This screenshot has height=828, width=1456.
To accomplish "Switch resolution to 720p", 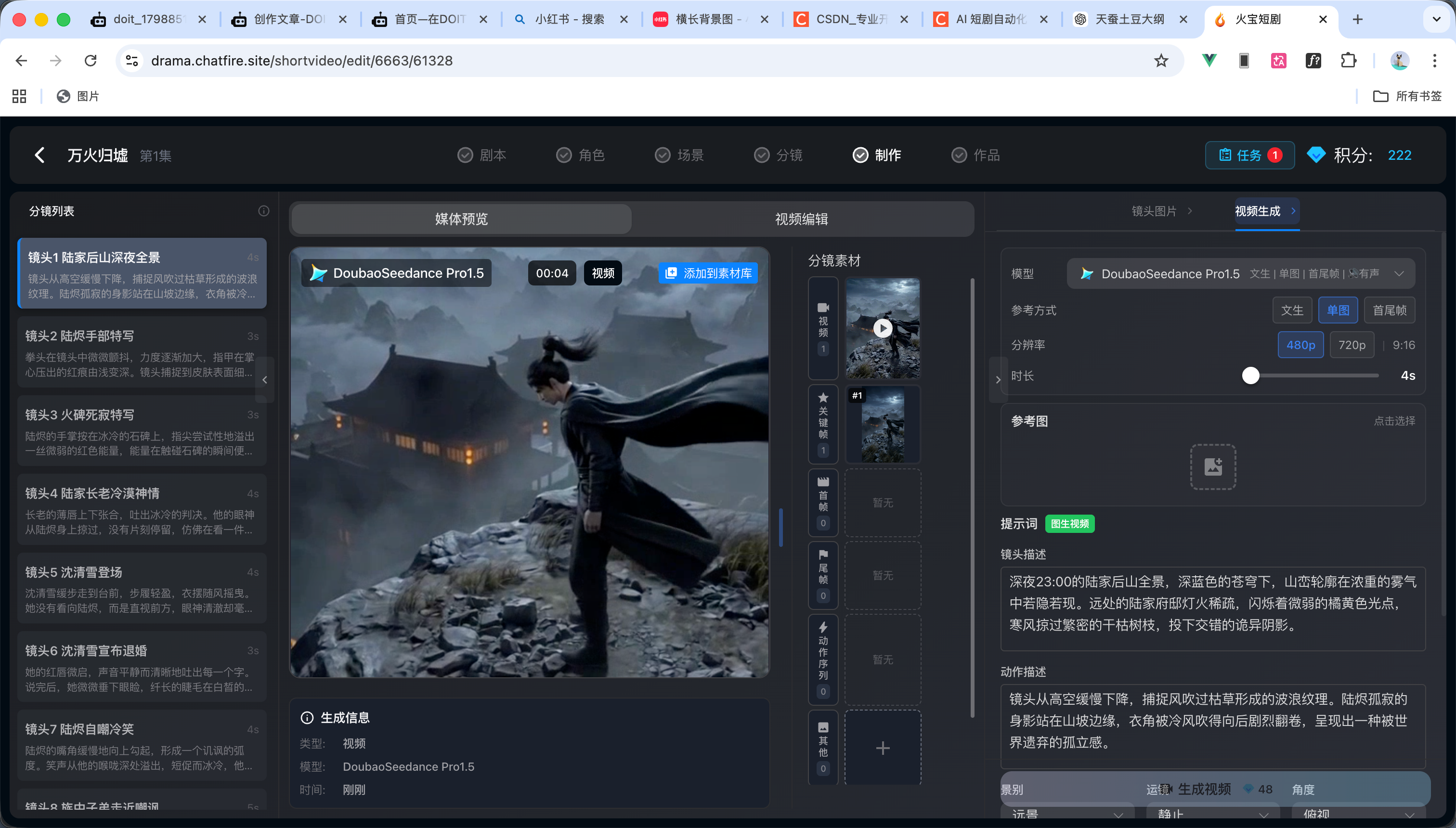I will point(1352,345).
